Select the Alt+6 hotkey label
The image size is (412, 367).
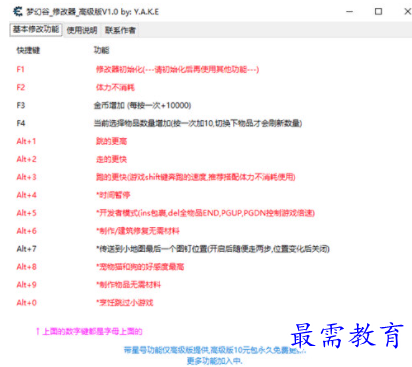pos(26,231)
